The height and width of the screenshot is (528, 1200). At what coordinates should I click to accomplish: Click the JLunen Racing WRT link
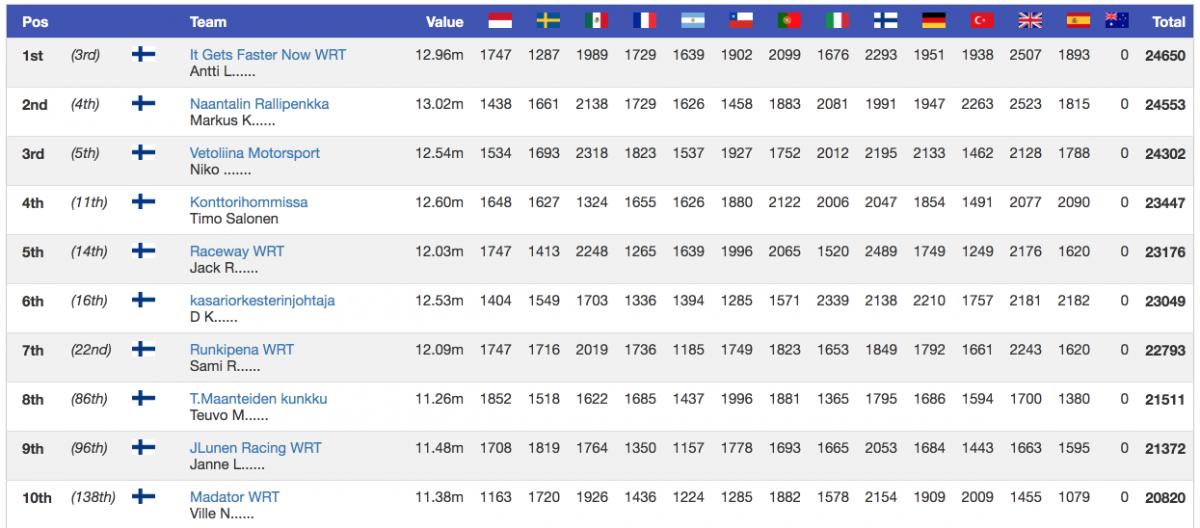pyautogui.click(x=256, y=447)
